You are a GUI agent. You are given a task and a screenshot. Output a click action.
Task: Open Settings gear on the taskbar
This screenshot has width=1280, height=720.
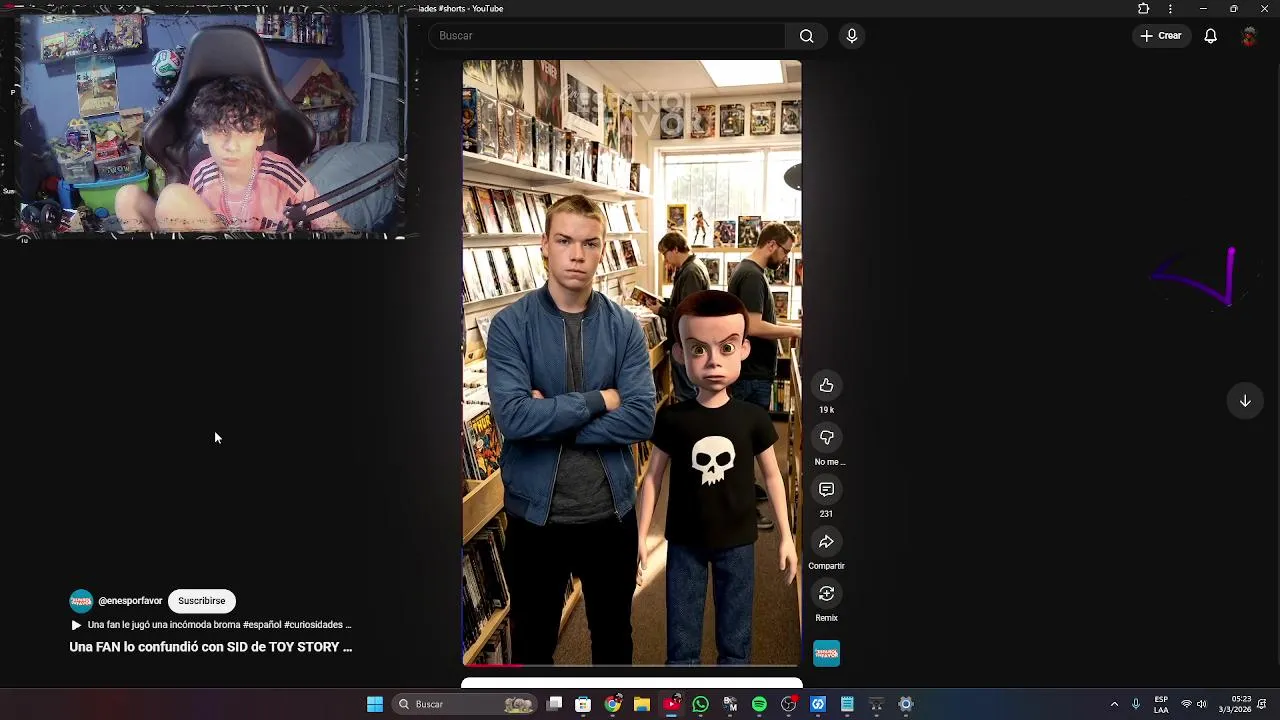point(906,704)
